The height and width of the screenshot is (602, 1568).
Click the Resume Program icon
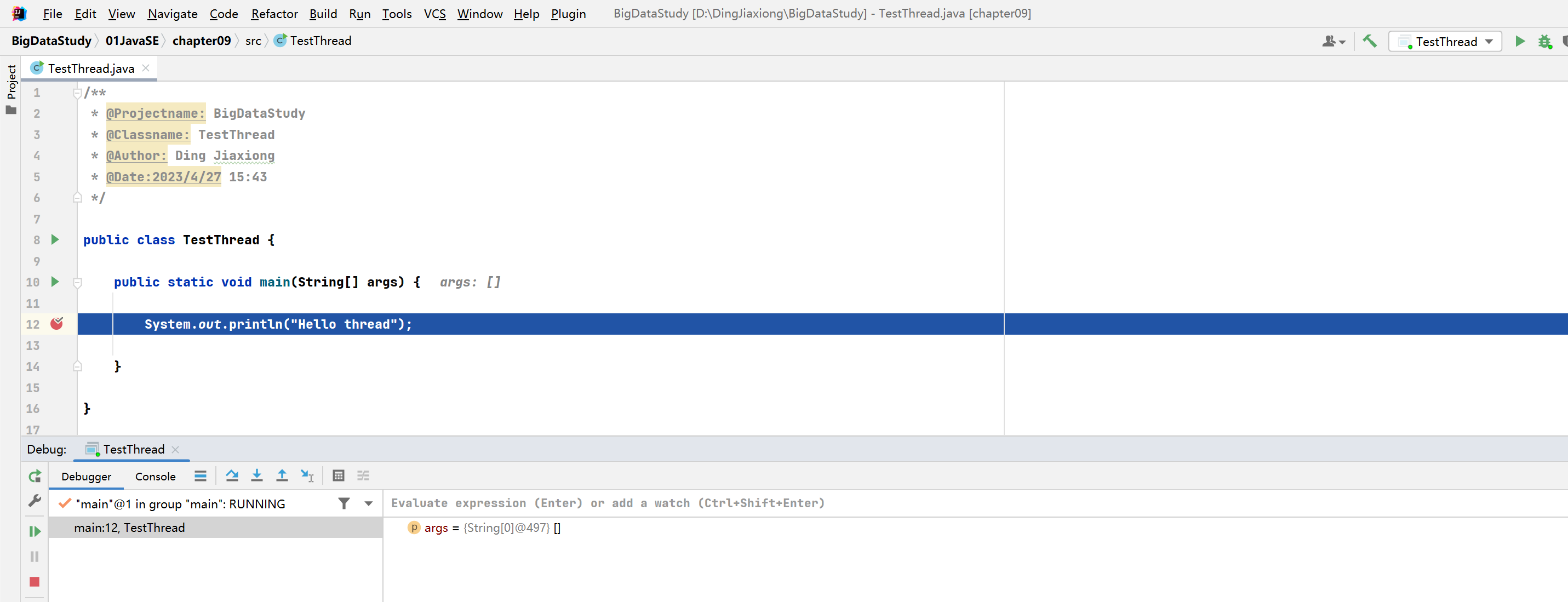pyautogui.click(x=35, y=531)
